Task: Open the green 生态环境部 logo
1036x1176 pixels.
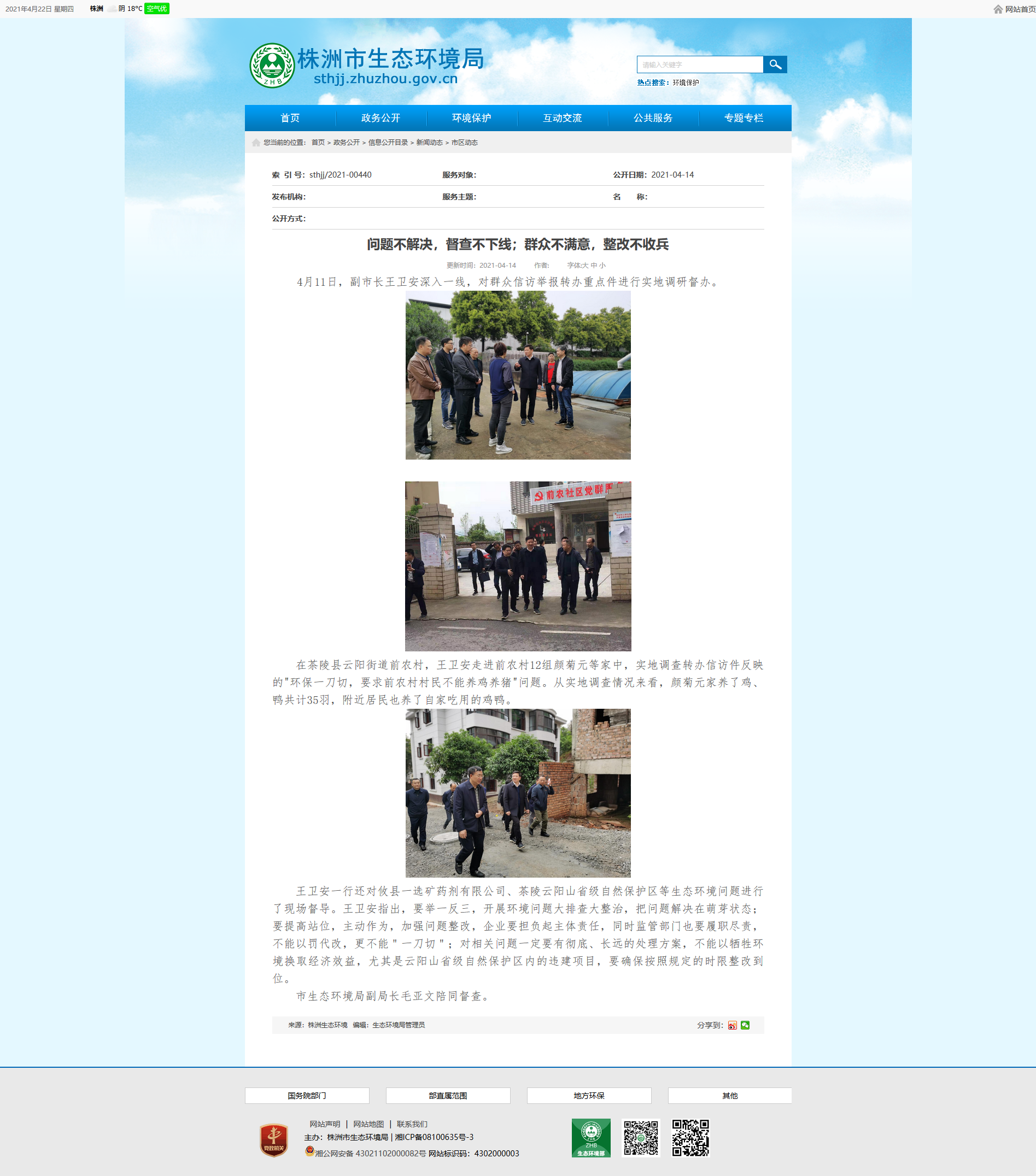Action: tap(590, 1138)
